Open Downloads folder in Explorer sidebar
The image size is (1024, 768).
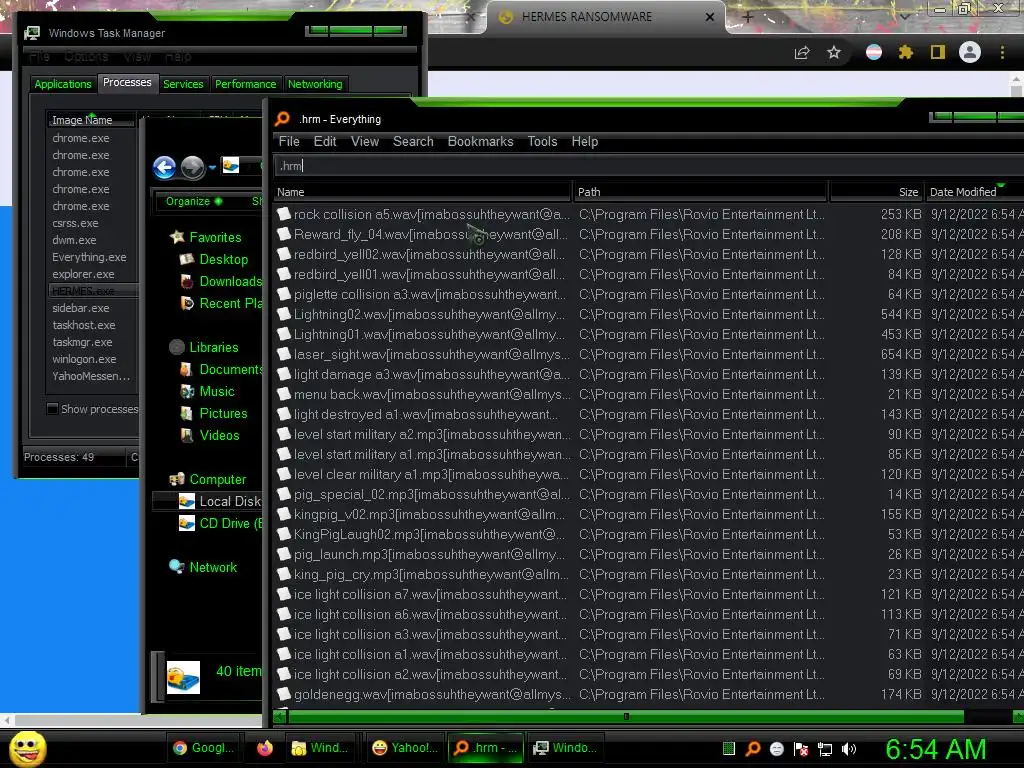tap(230, 281)
